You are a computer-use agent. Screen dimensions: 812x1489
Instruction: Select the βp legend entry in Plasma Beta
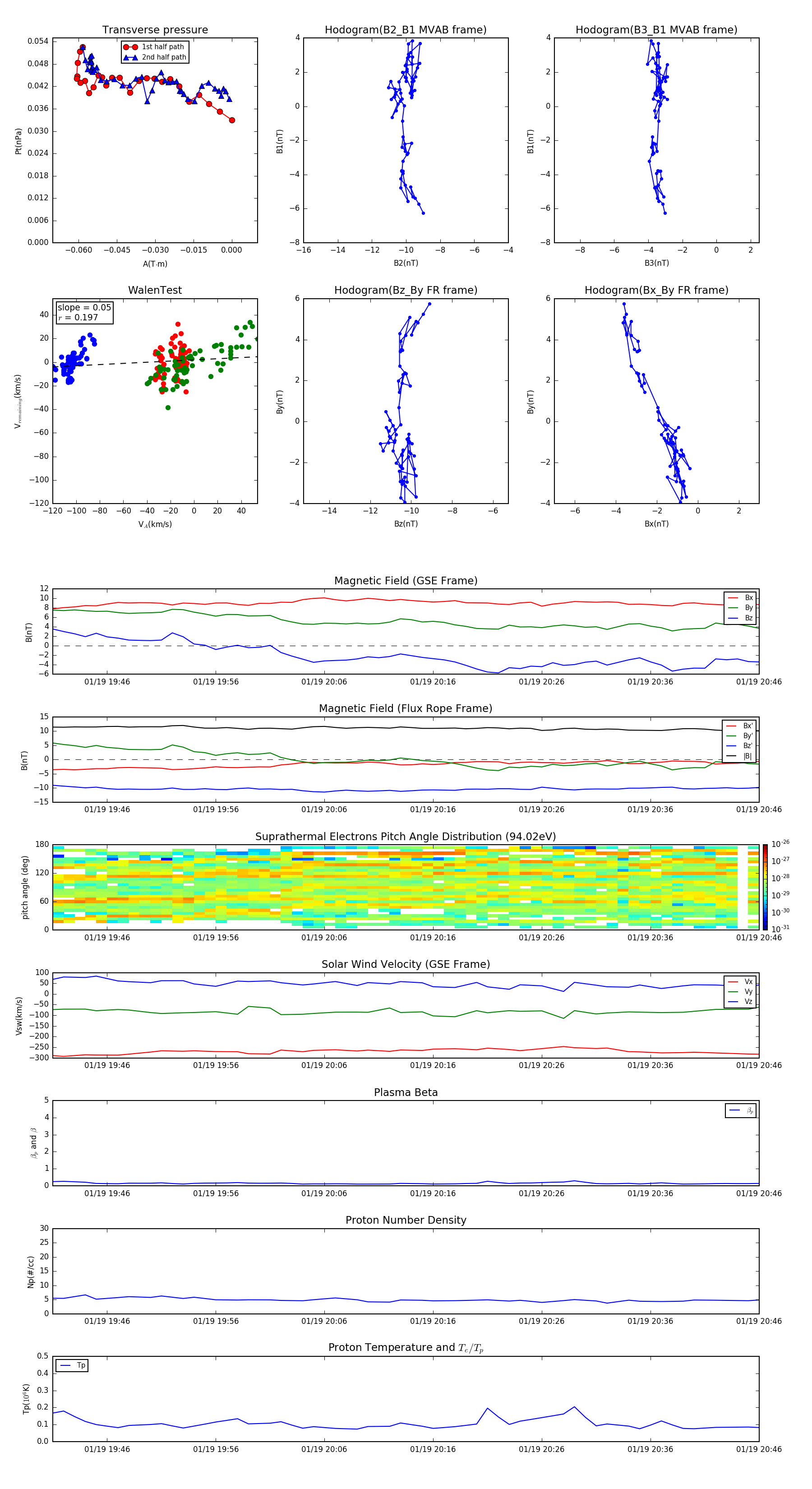(x=741, y=1110)
